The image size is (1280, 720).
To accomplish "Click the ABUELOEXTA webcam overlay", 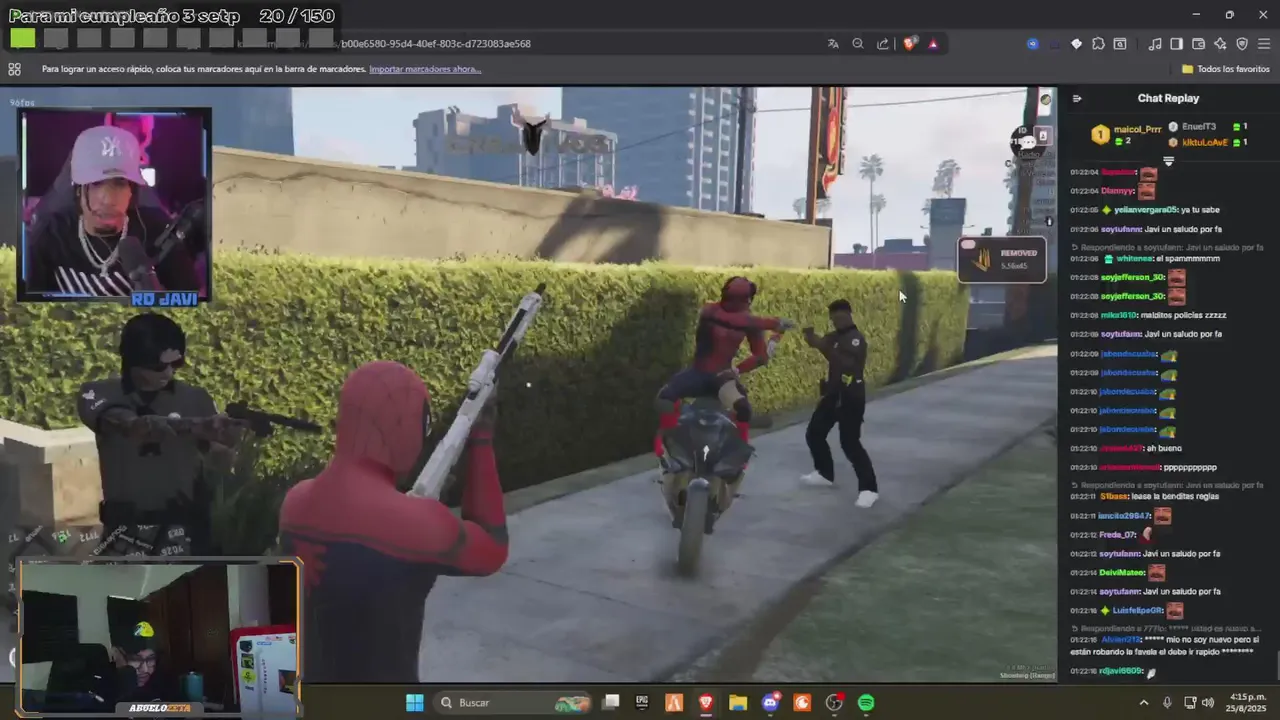I will pos(159,637).
